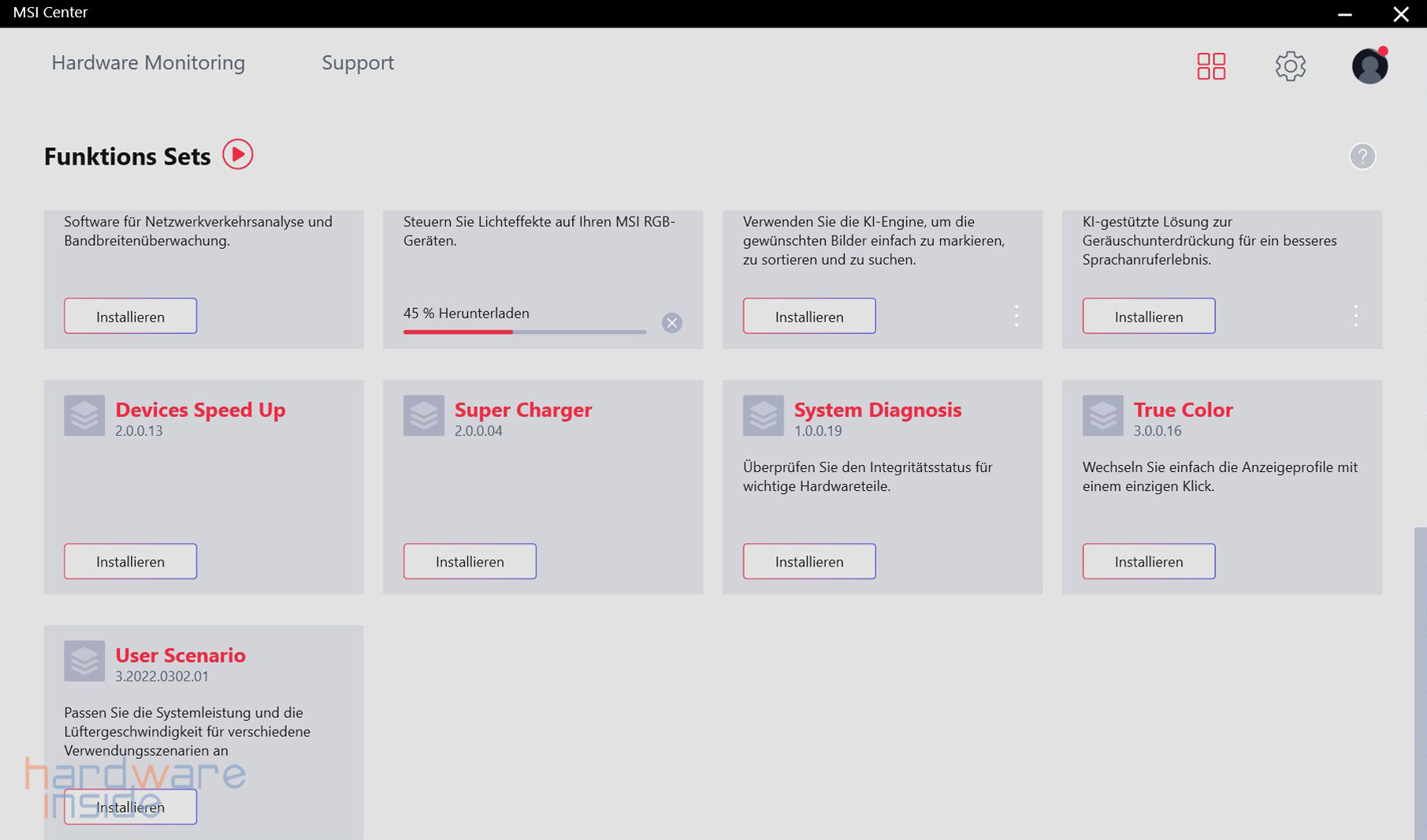Screen dimensions: 1427x840
Task: Switch to Hardware Monitoring tab
Action: [x=148, y=63]
